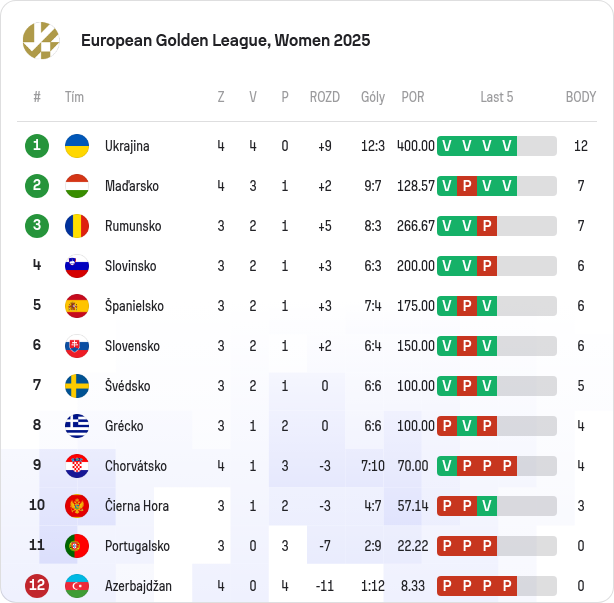The image size is (614, 603).
Task: Open the Španielsko flag icon
Action: coord(77,306)
